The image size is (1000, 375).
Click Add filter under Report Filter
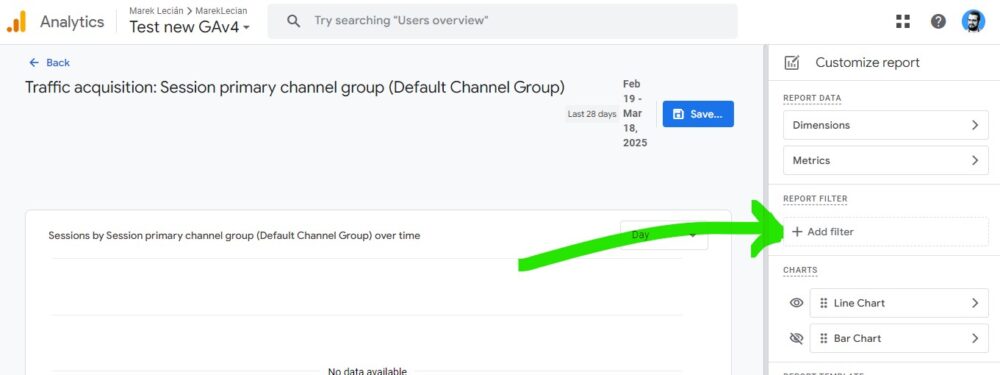coord(886,232)
